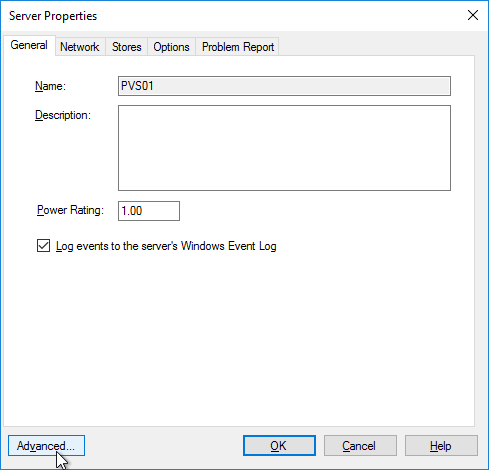
Task: Open the Stores tab
Action: click(126, 47)
